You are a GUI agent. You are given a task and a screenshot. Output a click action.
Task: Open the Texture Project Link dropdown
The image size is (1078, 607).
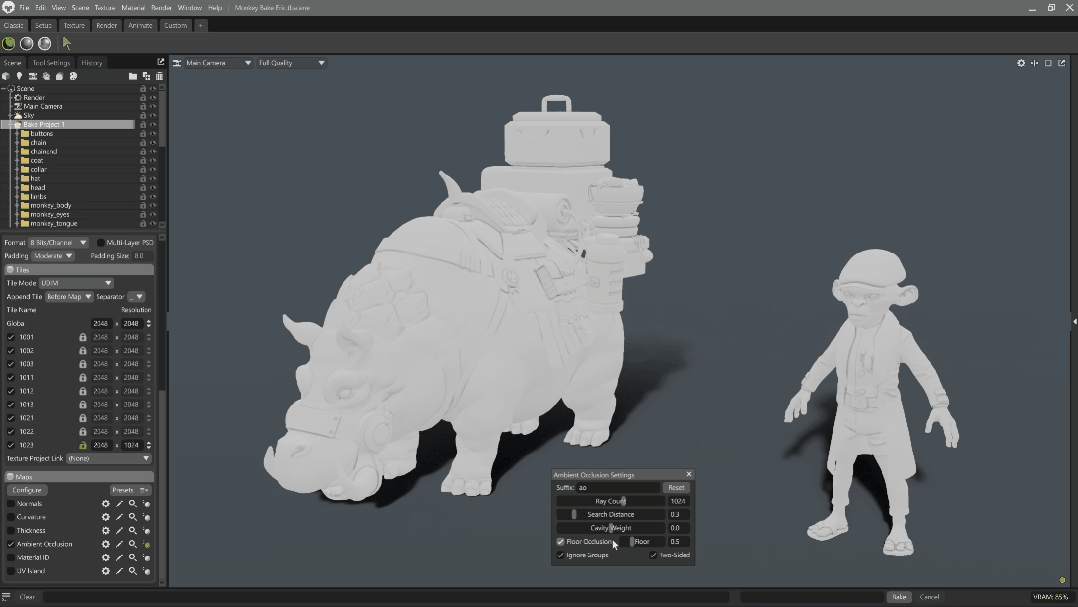pos(109,459)
